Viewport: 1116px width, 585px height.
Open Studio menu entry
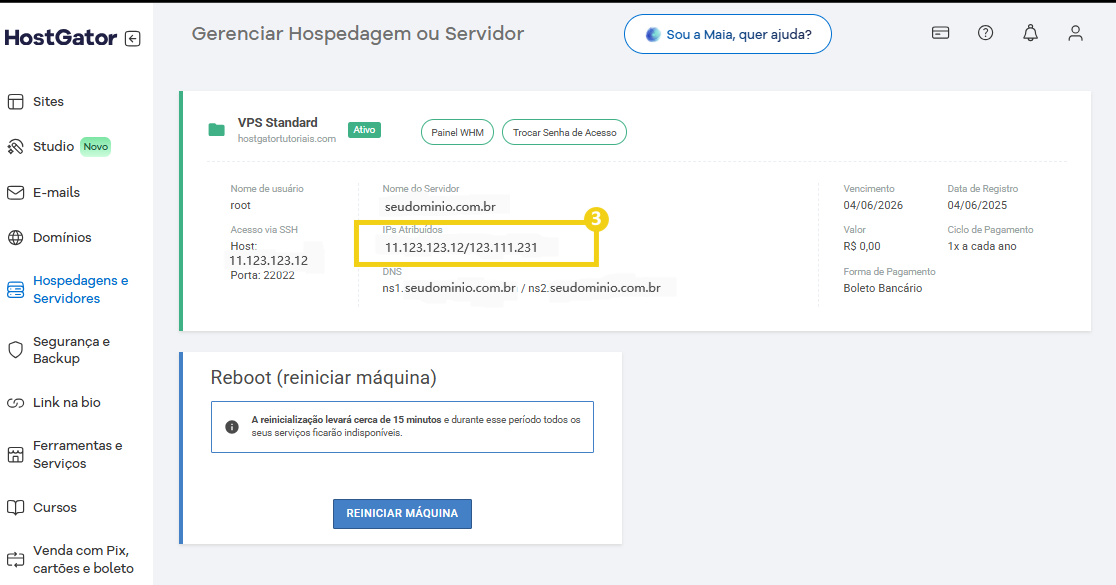tap(53, 147)
